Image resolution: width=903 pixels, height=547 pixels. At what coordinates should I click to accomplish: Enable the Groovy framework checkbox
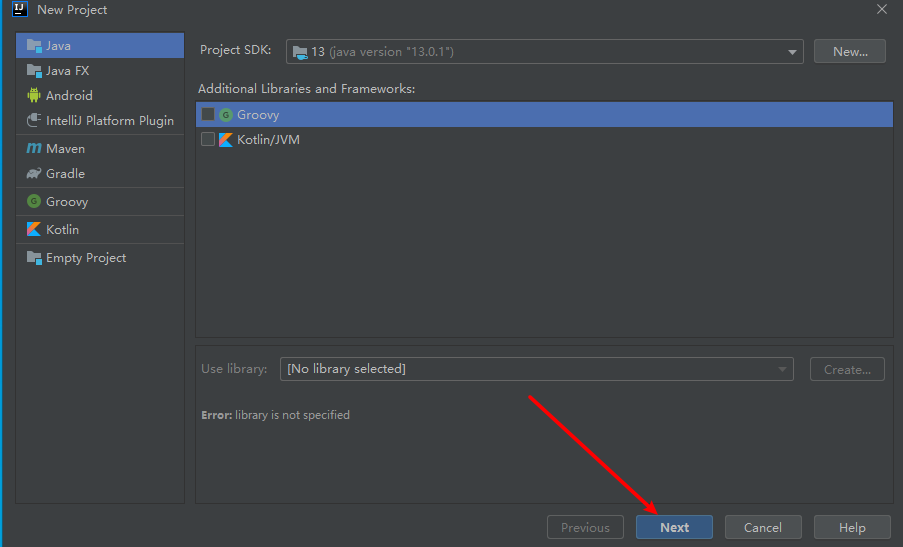coord(208,115)
